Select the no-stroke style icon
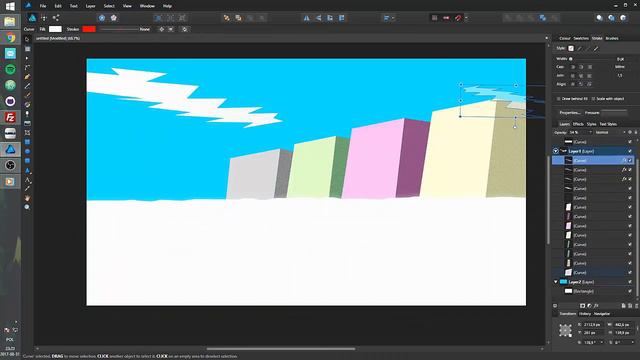640x360 pixels. (x=571, y=49)
